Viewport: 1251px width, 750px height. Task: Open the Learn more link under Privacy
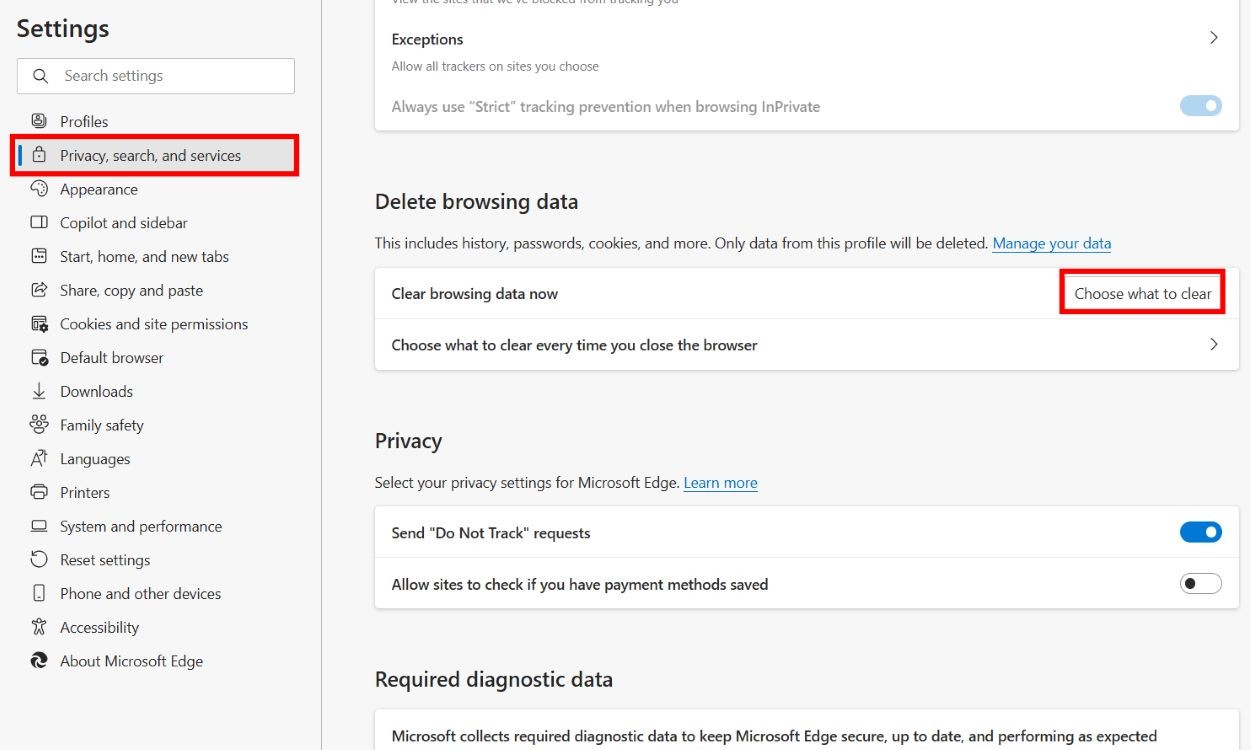720,482
